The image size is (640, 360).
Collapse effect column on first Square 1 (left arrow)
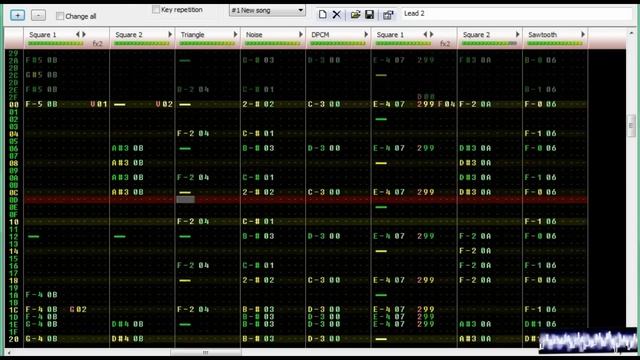[78, 35]
